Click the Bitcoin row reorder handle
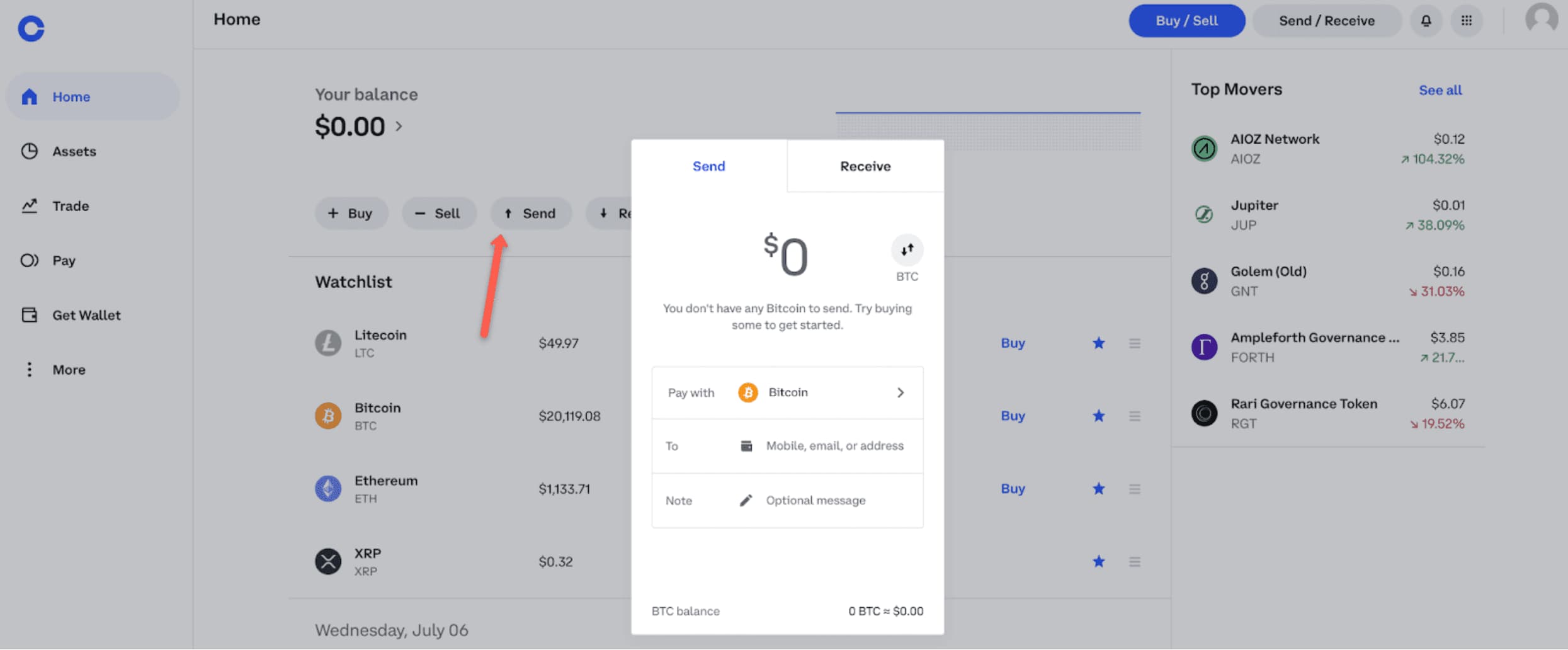The width and height of the screenshot is (1568, 650). point(1135,416)
